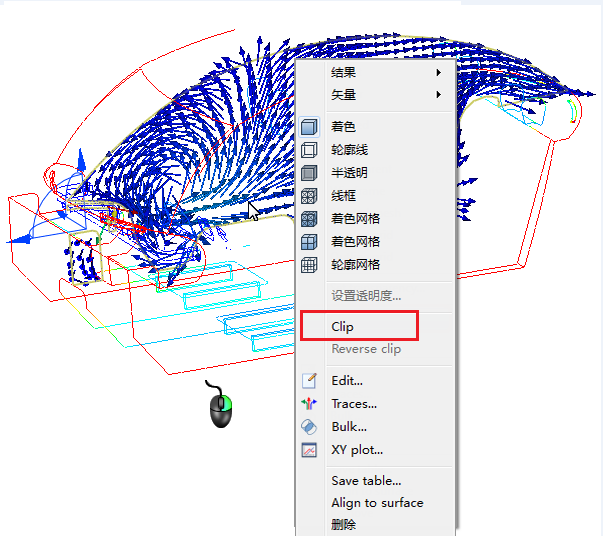Image resolution: width=603 pixels, height=536 pixels.
Task: Choose the 轮廓网格 outline mesh icon
Action: point(309,265)
